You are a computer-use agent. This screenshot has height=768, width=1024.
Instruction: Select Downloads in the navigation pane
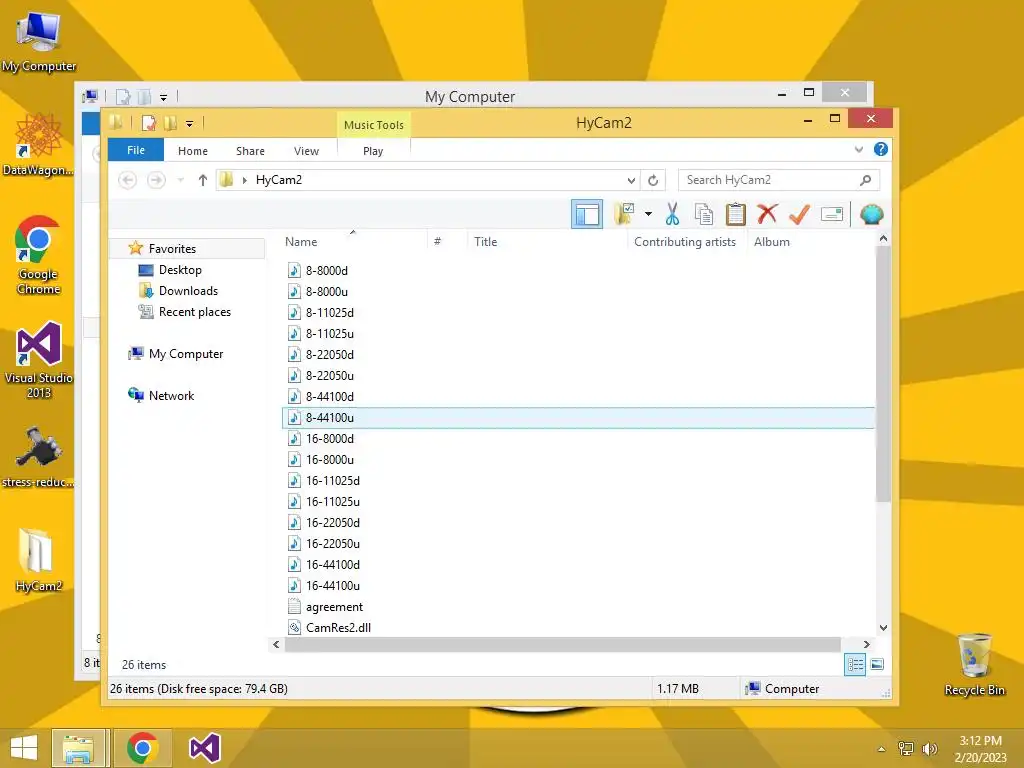coord(188,291)
